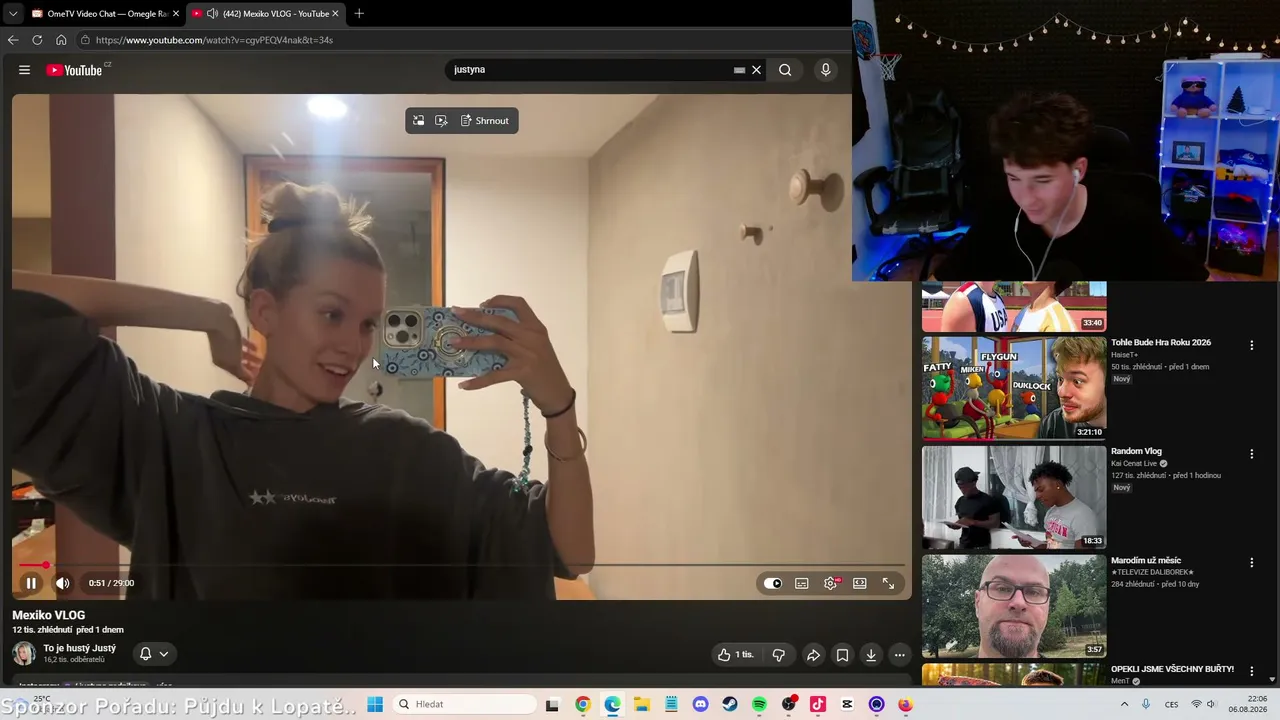Open the player settings gear
This screenshot has height=720, width=1280.
pos(830,583)
